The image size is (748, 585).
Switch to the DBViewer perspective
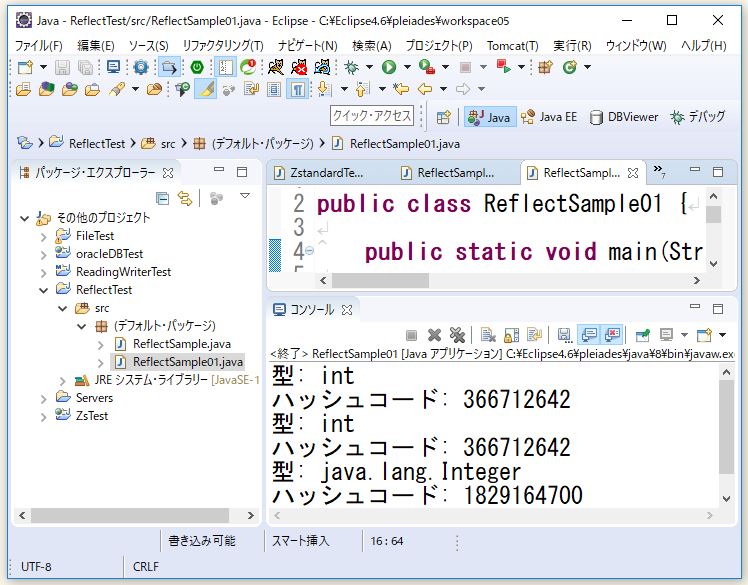pyautogui.click(x=624, y=117)
